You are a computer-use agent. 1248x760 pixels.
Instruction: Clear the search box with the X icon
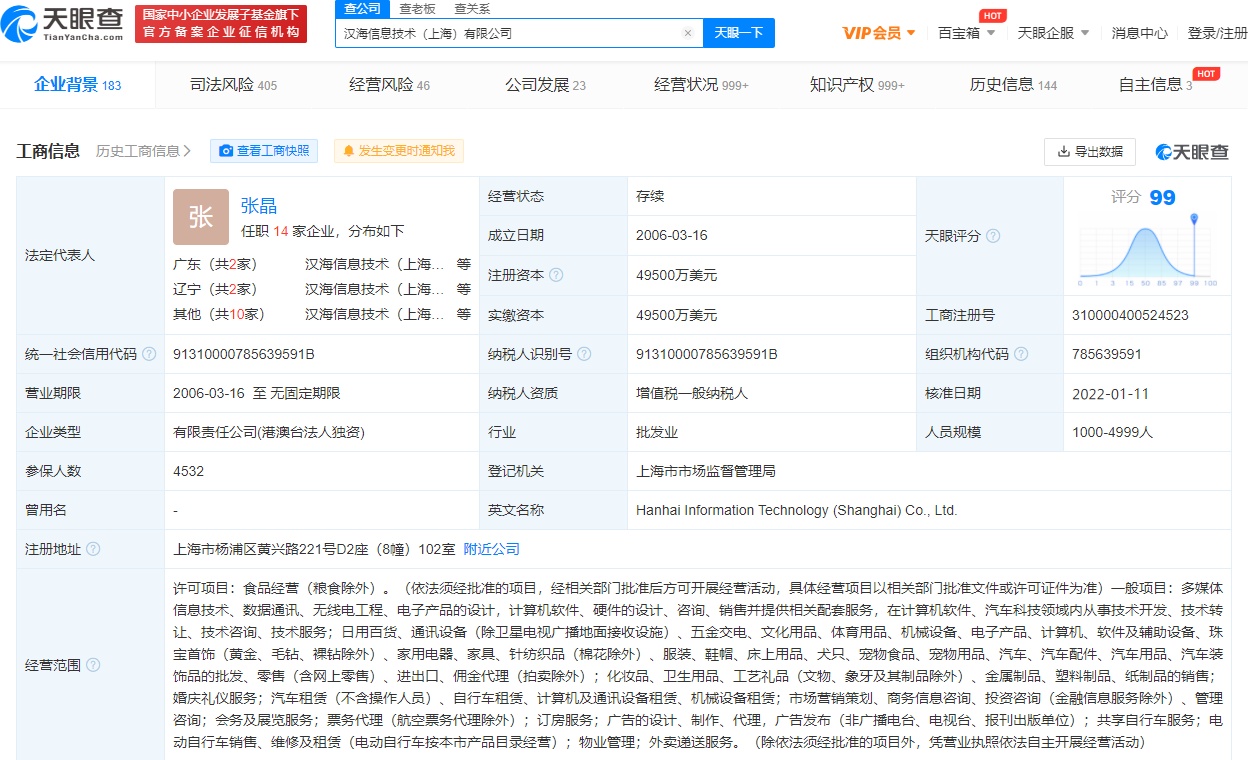click(x=688, y=33)
